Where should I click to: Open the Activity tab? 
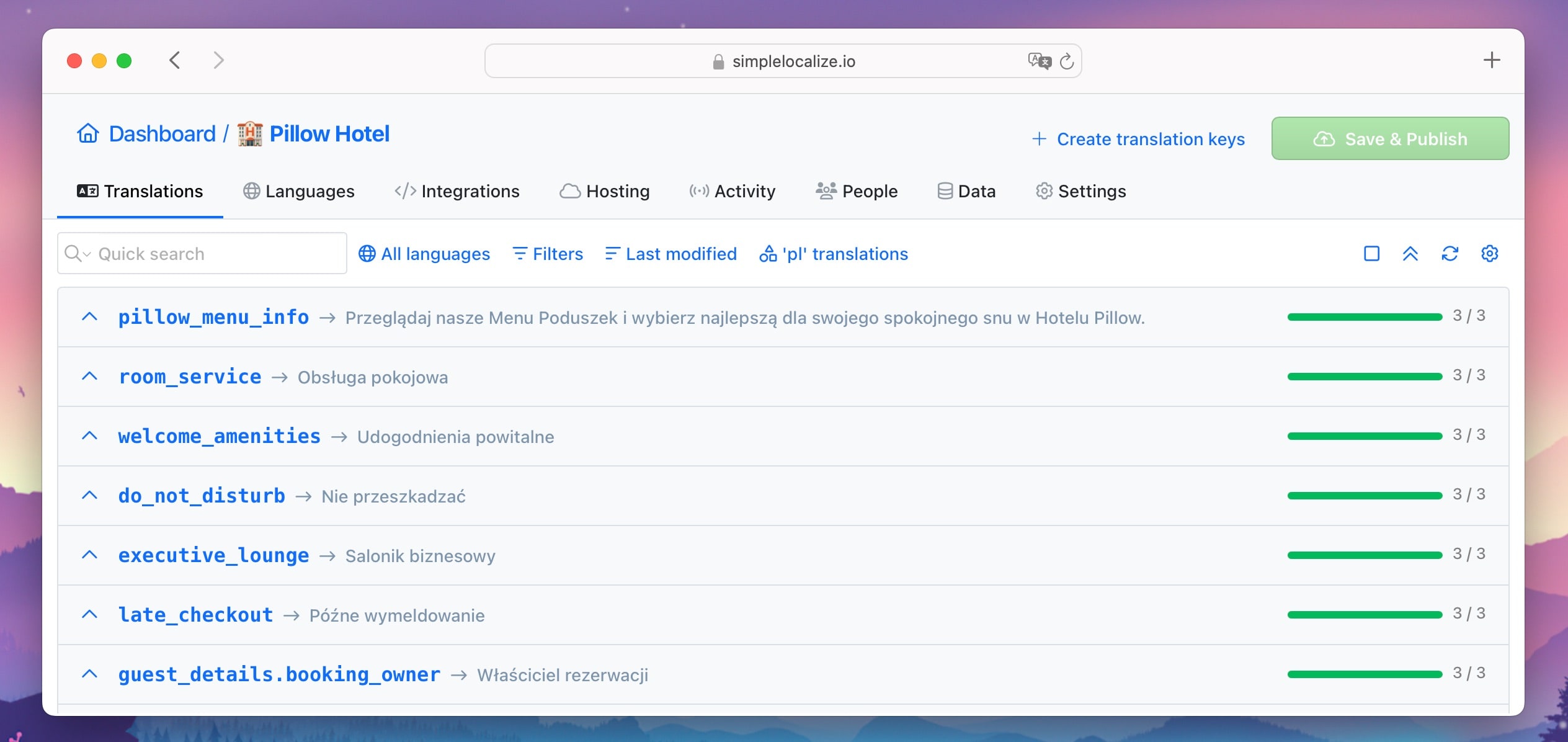tap(733, 191)
